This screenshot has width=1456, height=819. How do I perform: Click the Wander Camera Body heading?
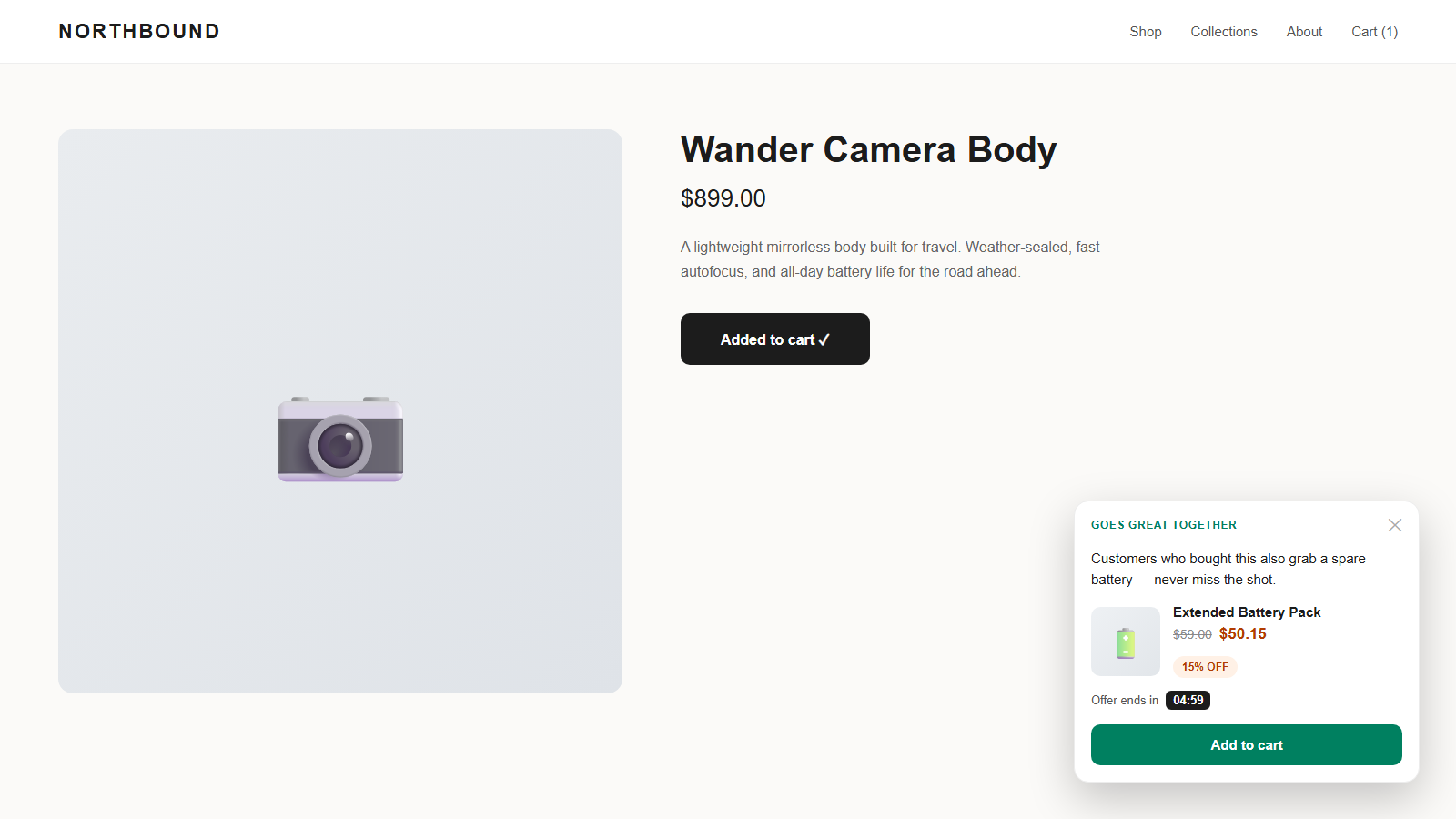[x=869, y=149]
